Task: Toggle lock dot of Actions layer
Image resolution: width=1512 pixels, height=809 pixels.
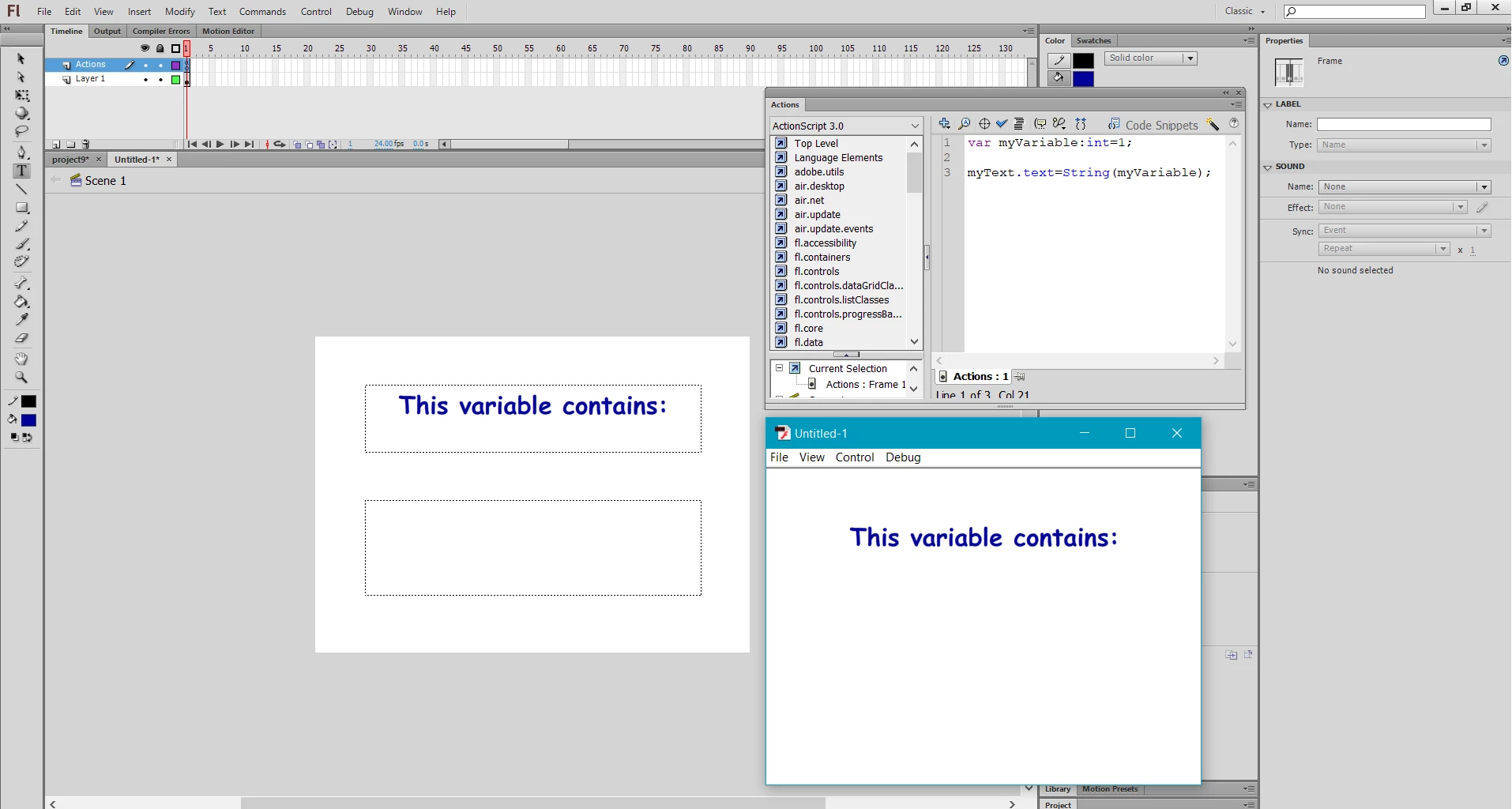Action: pyautogui.click(x=160, y=65)
